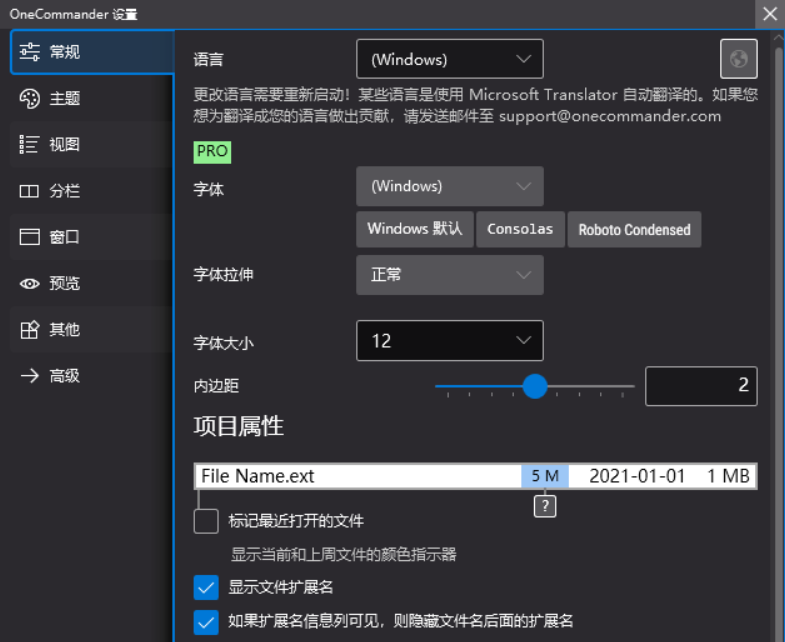
Task: Open the 视图 view settings tab
Action: tap(92, 145)
